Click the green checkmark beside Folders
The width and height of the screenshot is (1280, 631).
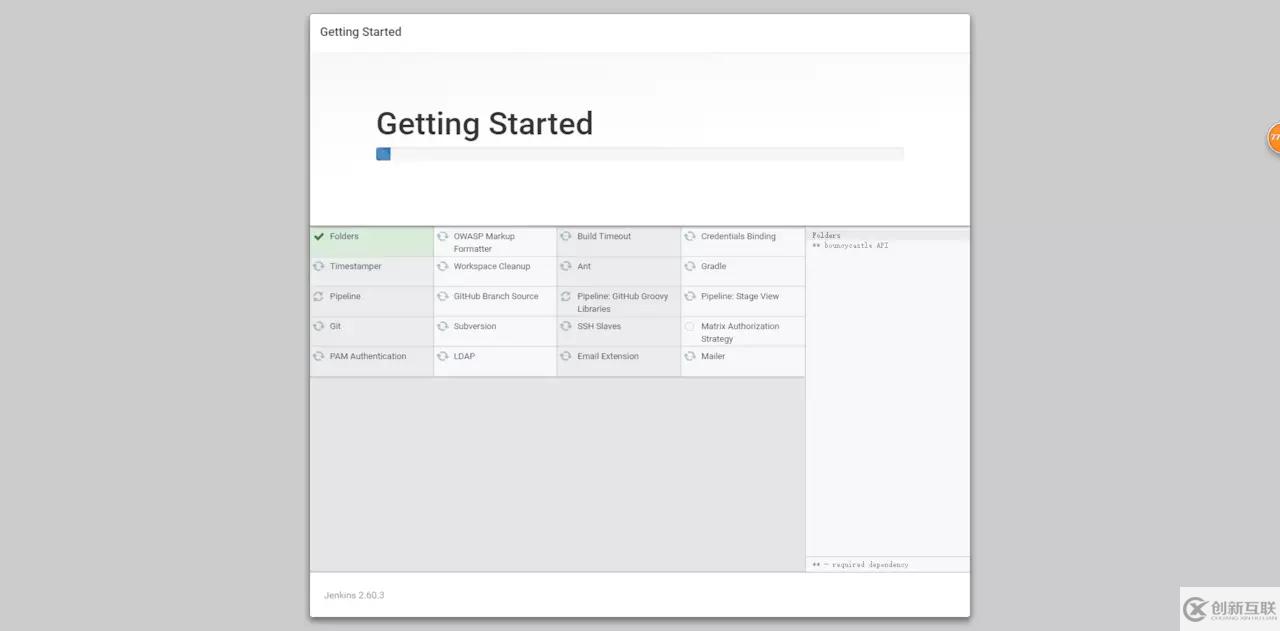click(x=319, y=237)
